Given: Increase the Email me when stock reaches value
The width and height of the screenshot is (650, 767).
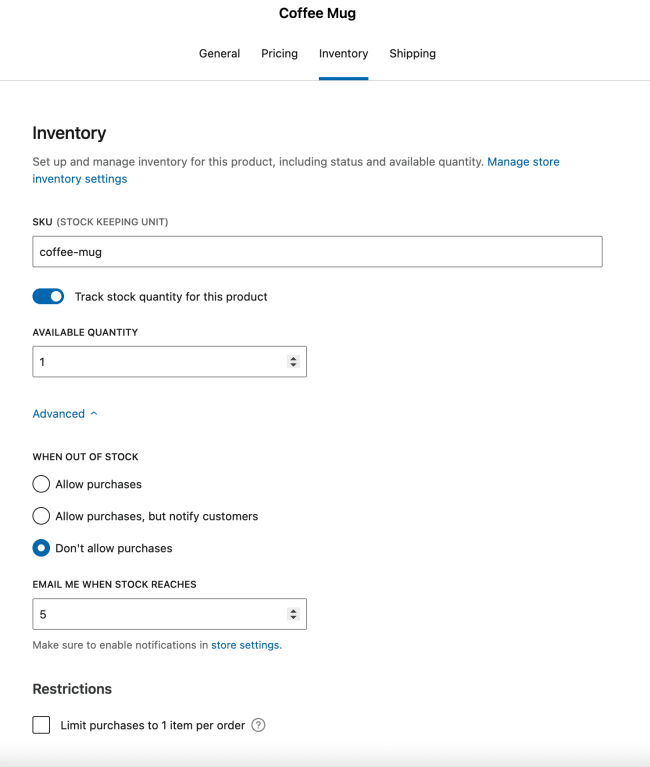Looking at the screenshot, I should point(293,610).
